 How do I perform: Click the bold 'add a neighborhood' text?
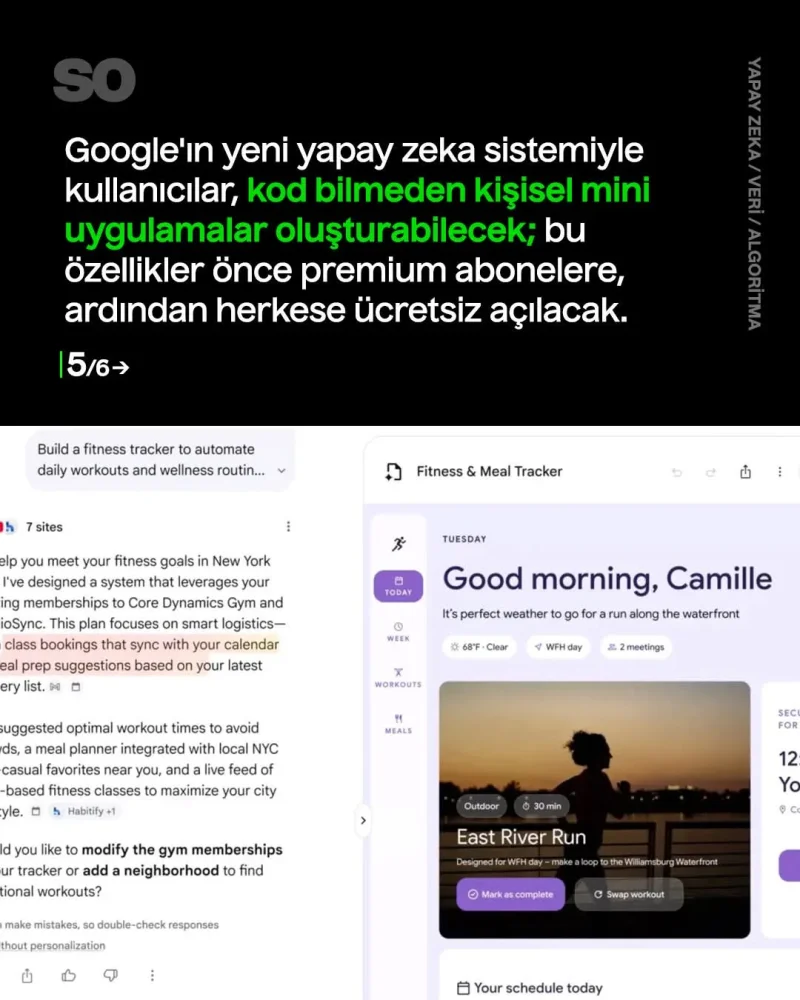[149, 871]
